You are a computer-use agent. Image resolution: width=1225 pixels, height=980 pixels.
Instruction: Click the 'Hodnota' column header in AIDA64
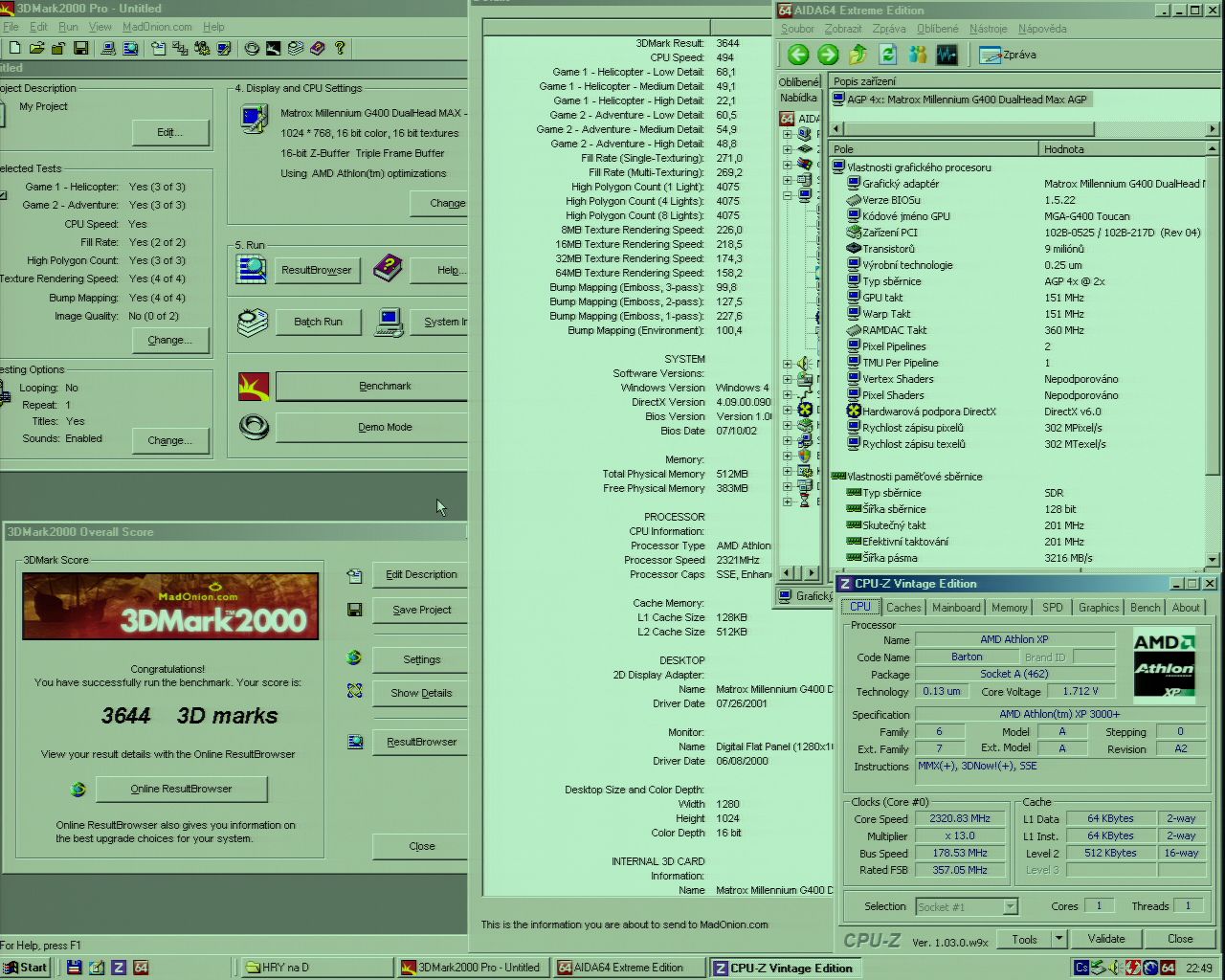pyautogui.click(x=1122, y=149)
